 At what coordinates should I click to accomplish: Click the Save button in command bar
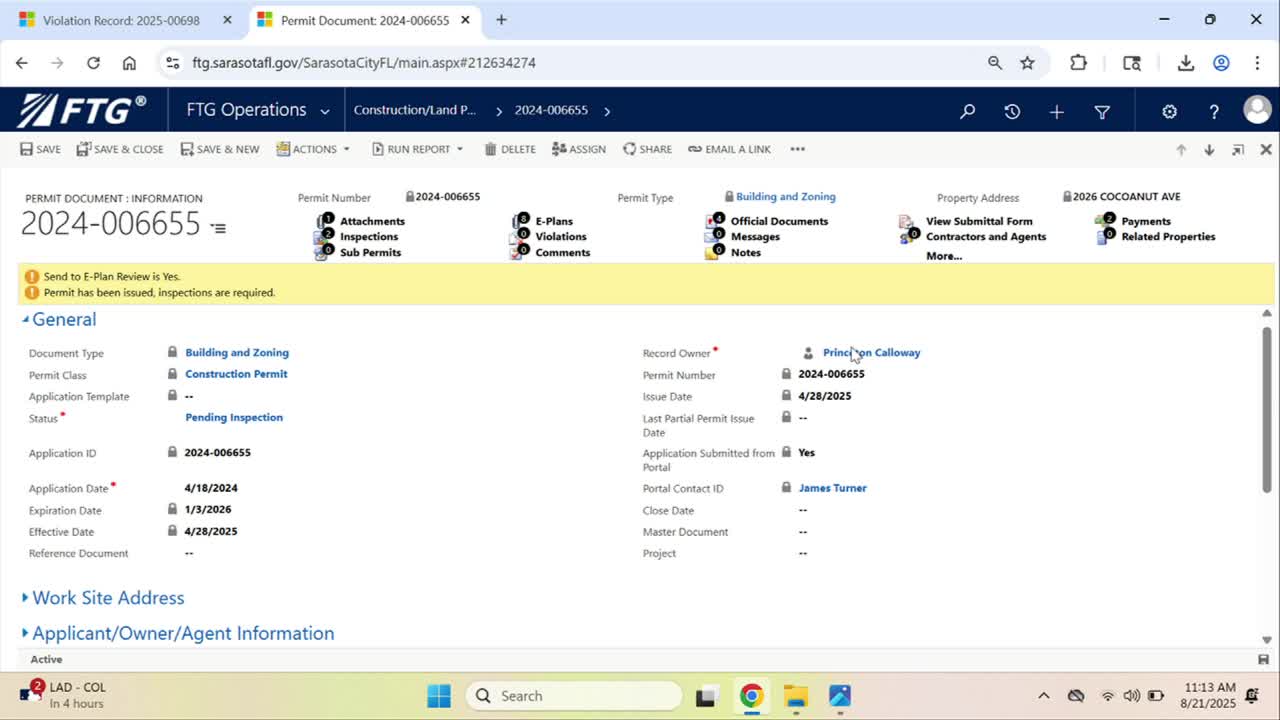(x=40, y=149)
